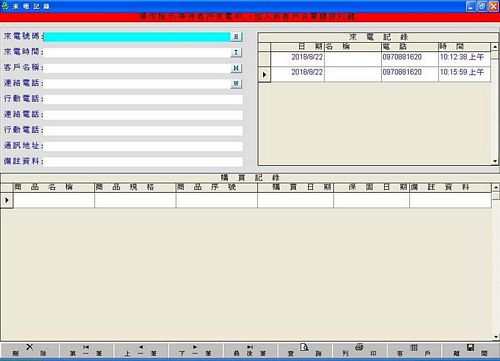Click the H button beside 連絡電話
Viewport: 500px width, 361px height.
(x=236, y=83)
